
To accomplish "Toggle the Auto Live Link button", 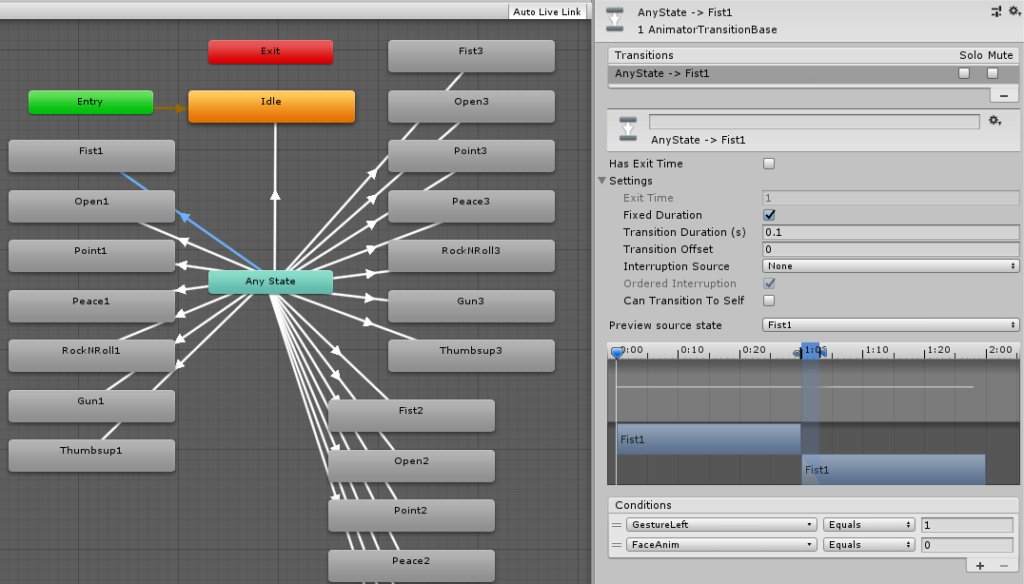I will (x=547, y=12).
